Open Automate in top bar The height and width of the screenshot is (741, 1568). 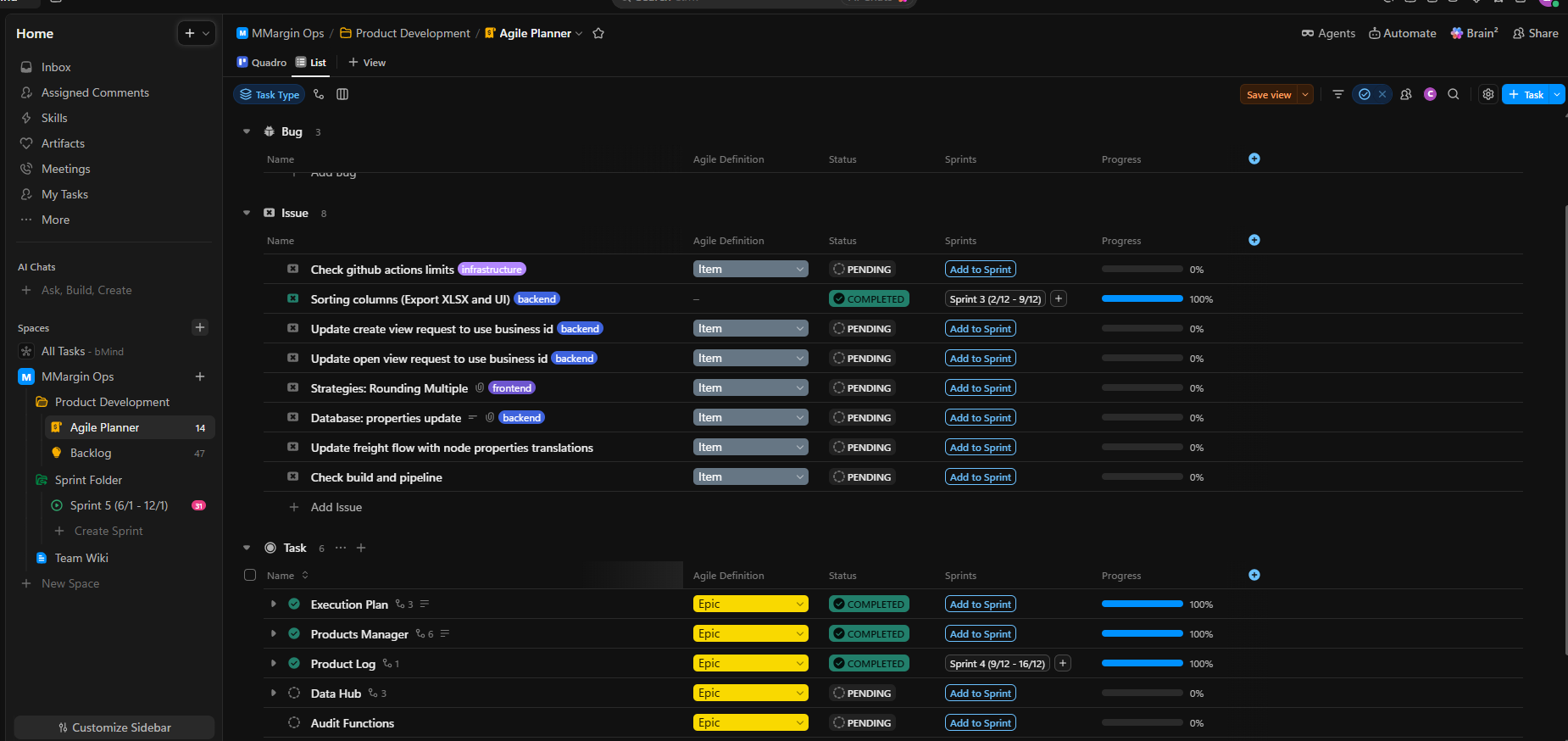pyautogui.click(x=1403, y=33)
